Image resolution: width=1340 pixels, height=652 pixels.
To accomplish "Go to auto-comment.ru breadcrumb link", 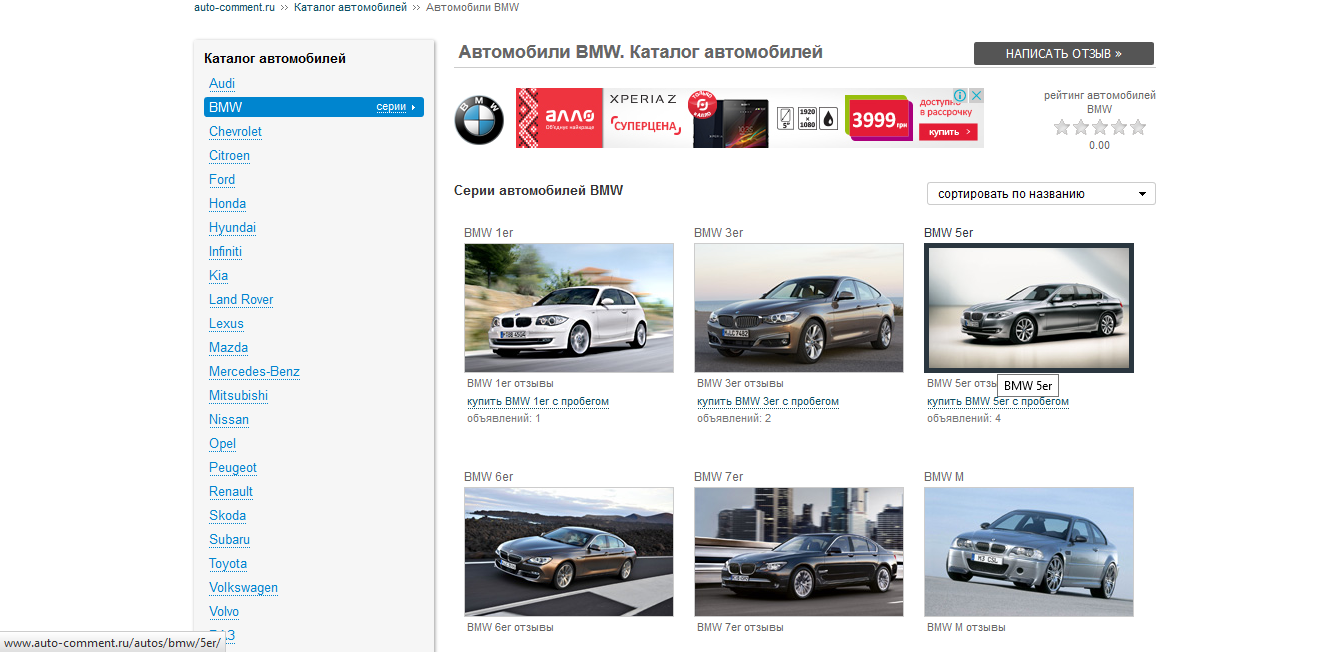I will (x=234, y=7).
